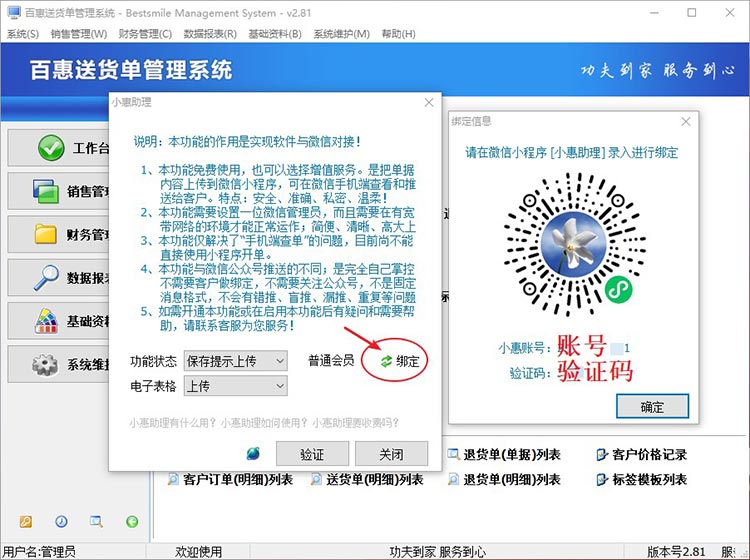Click the 验证码 label
The height and width of the screenshot is (560, 750).
(x=530, y=373)
